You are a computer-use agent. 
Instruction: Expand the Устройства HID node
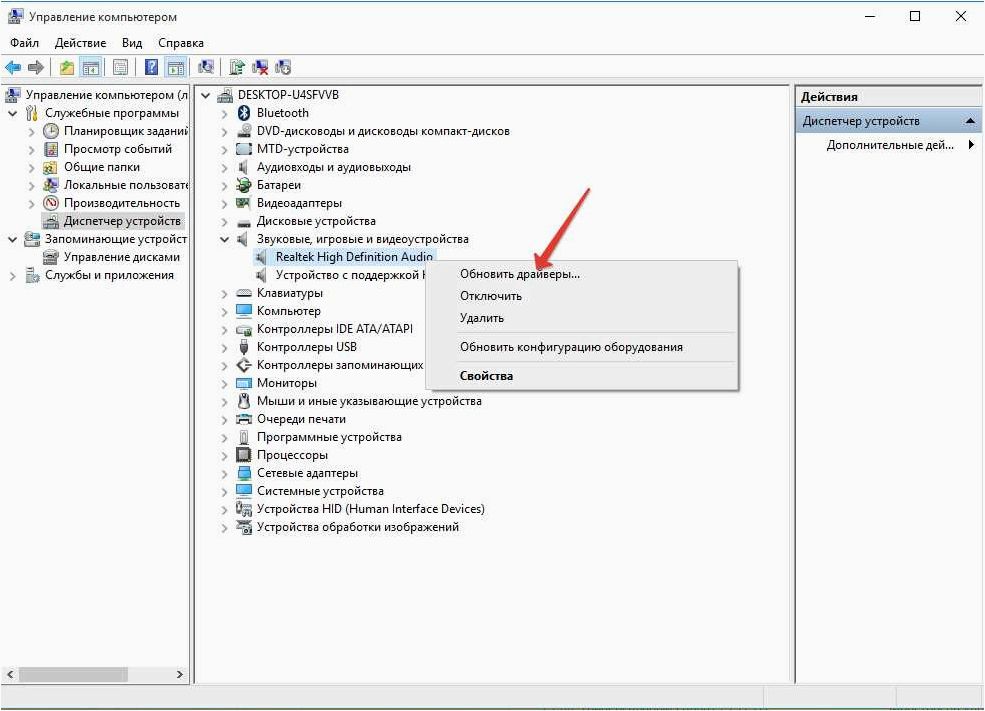click(224, 509)
